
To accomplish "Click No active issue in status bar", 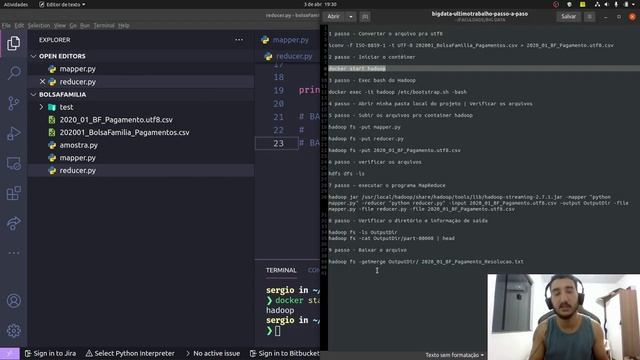I will click(213, 353).
